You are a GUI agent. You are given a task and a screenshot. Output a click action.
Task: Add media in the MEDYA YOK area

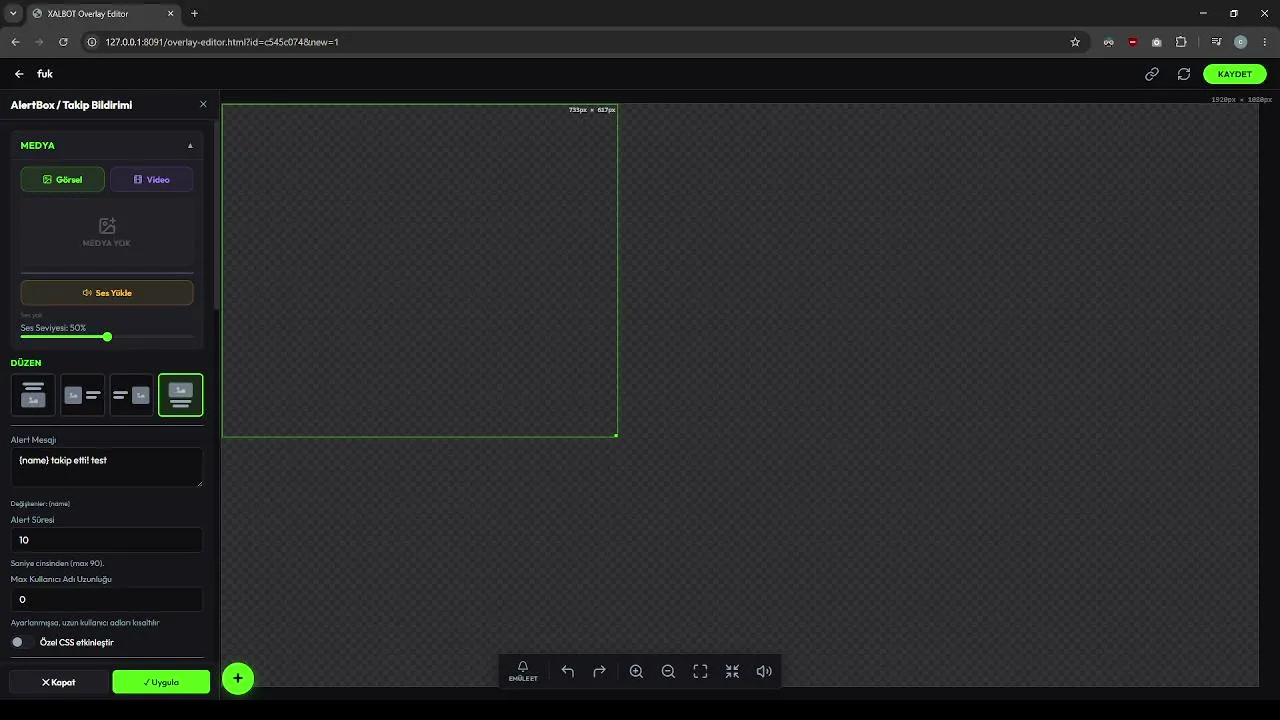click(107, 232)
